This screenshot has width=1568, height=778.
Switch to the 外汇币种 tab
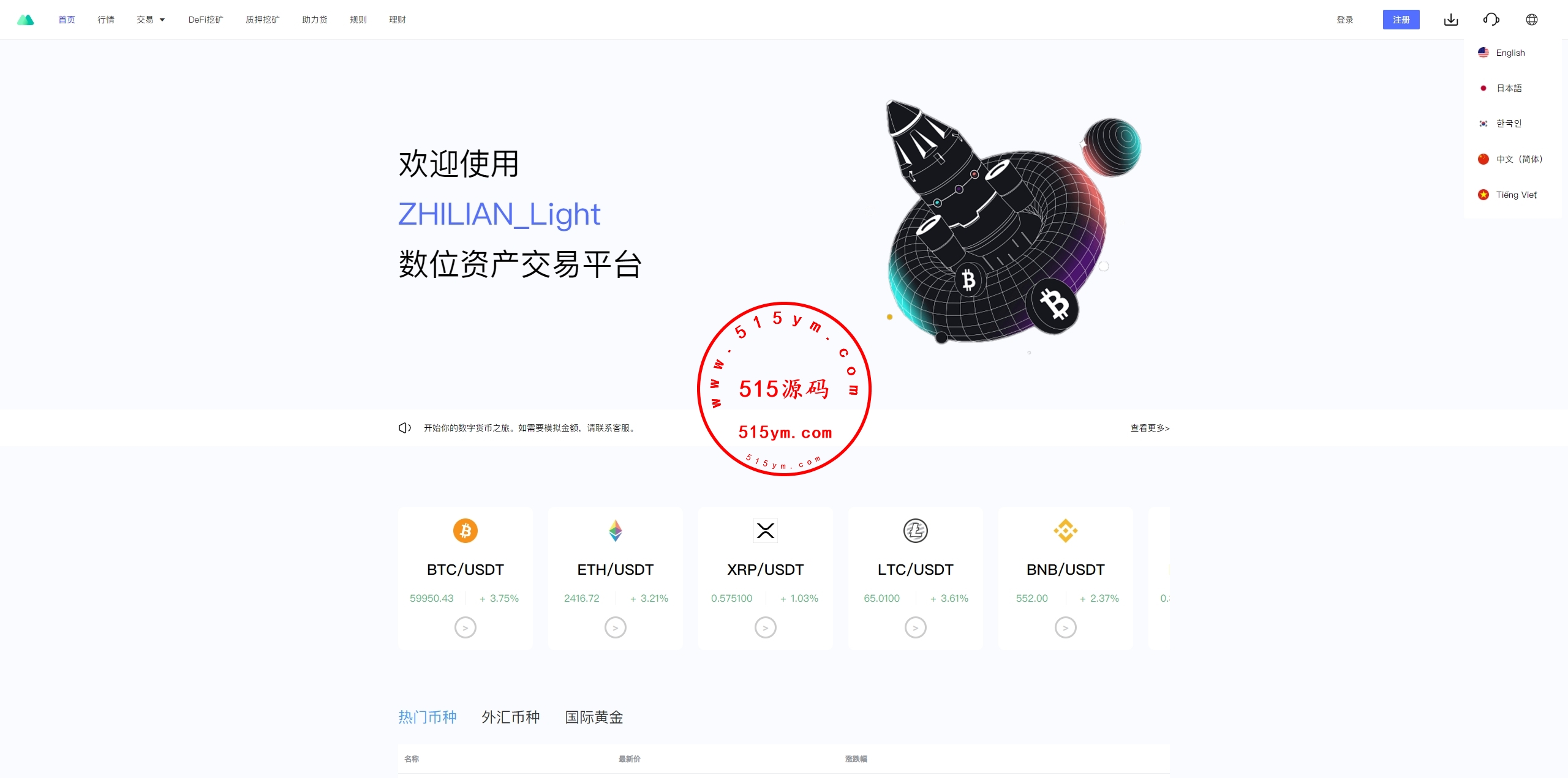(511, 717)
